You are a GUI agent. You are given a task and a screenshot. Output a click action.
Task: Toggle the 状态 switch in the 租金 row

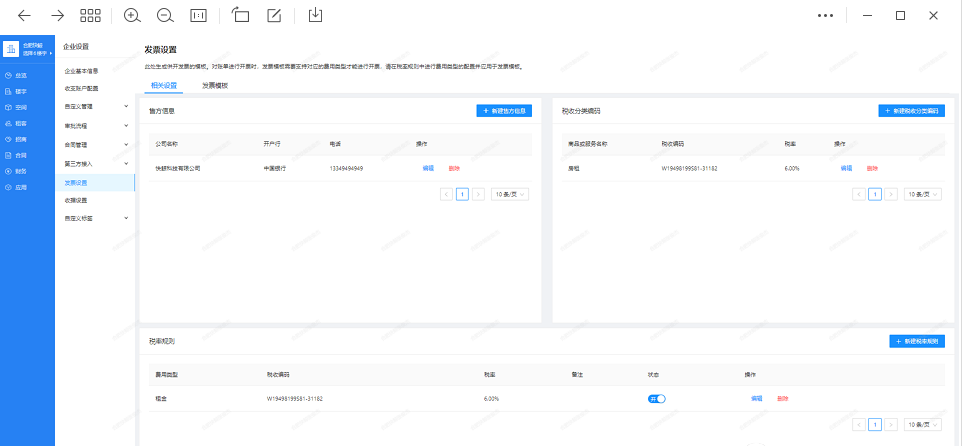(x=656, y=398)
